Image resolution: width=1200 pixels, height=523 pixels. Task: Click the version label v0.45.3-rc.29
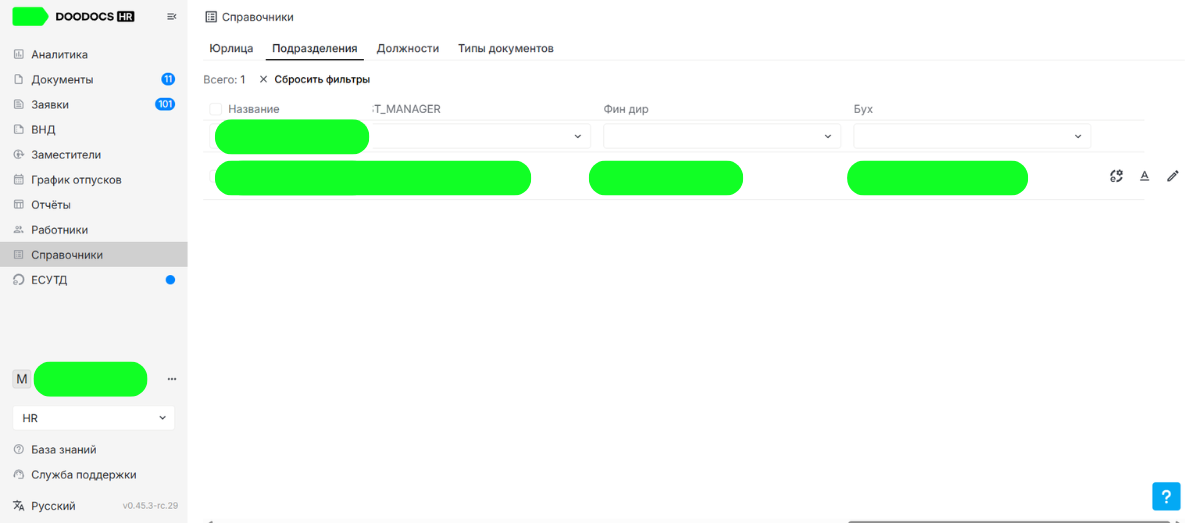click(150, 506)
